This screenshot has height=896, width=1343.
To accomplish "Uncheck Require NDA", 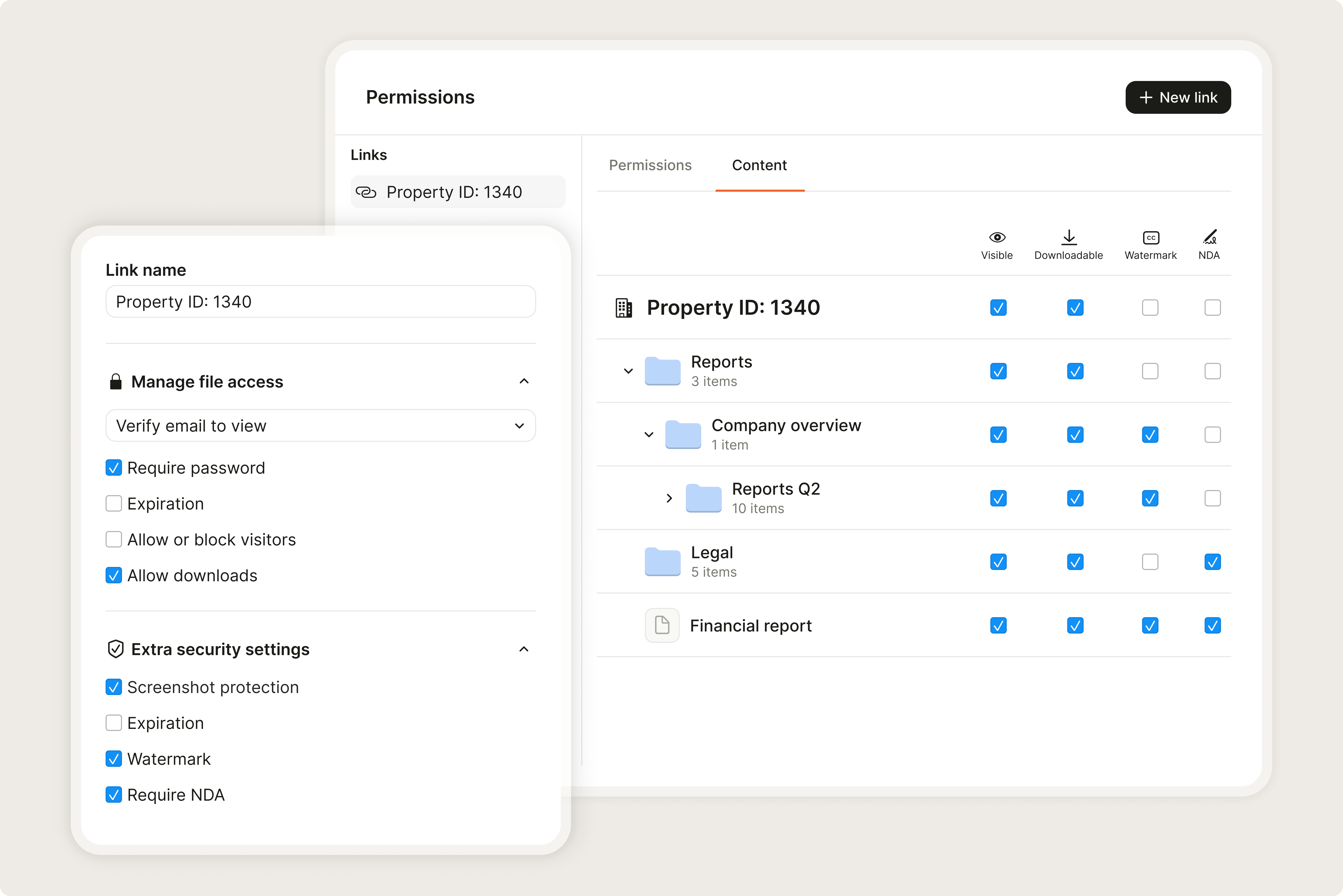I will (114, 795).
